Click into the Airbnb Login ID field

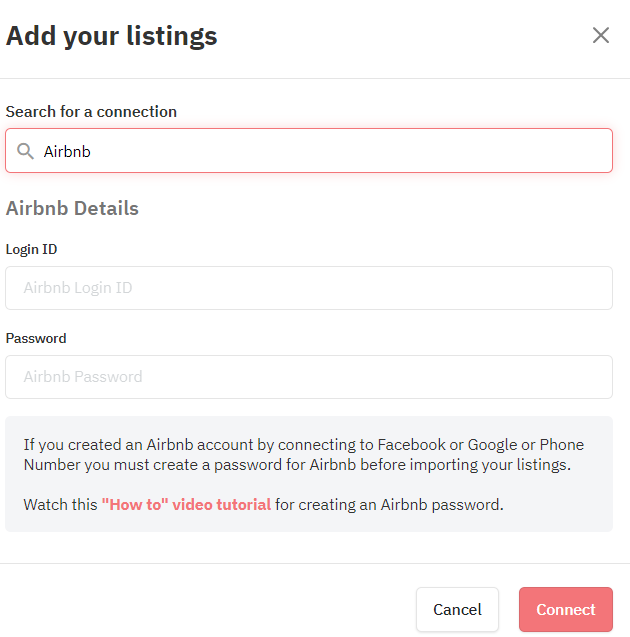click(309, 288)
